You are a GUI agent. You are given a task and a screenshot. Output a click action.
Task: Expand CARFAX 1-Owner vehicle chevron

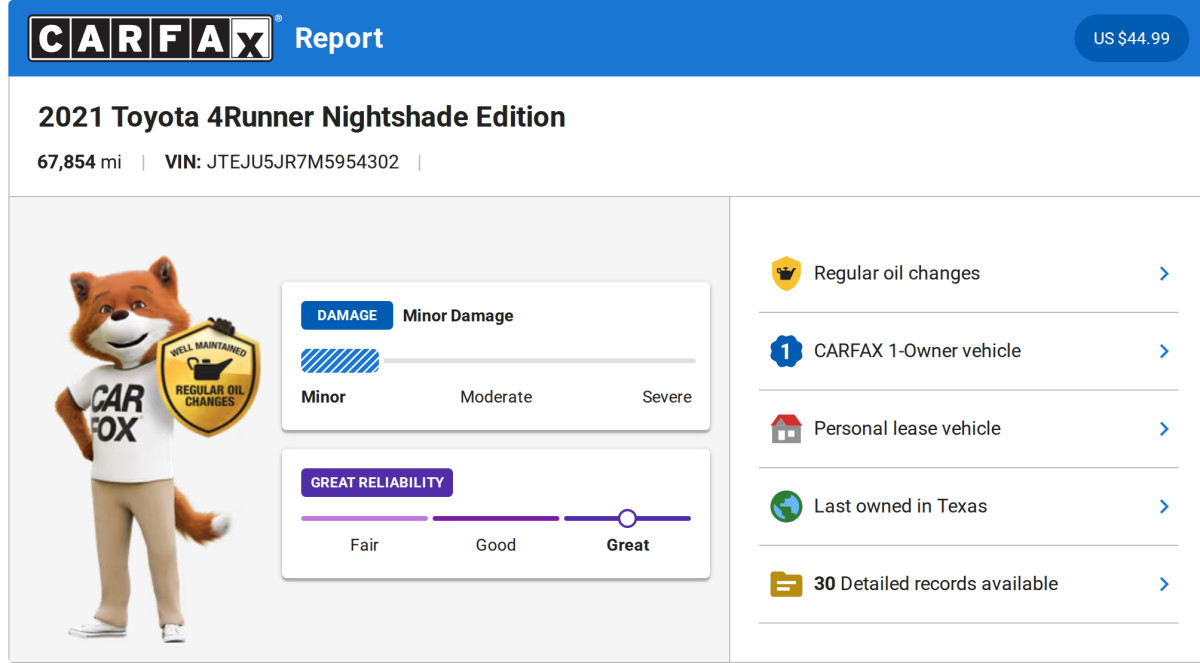point(1164,351)
